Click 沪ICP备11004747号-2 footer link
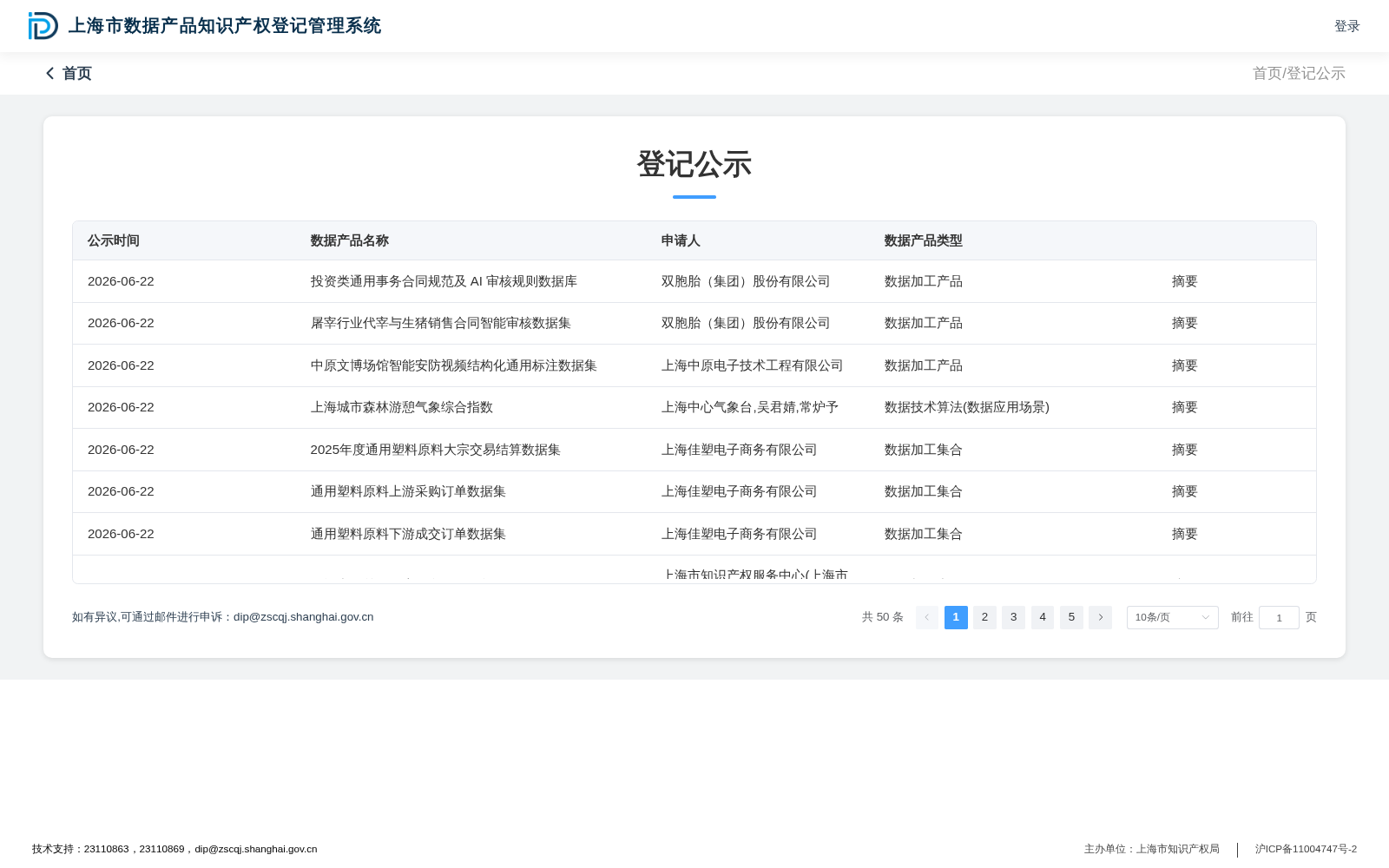 [x=1306, y=849]
